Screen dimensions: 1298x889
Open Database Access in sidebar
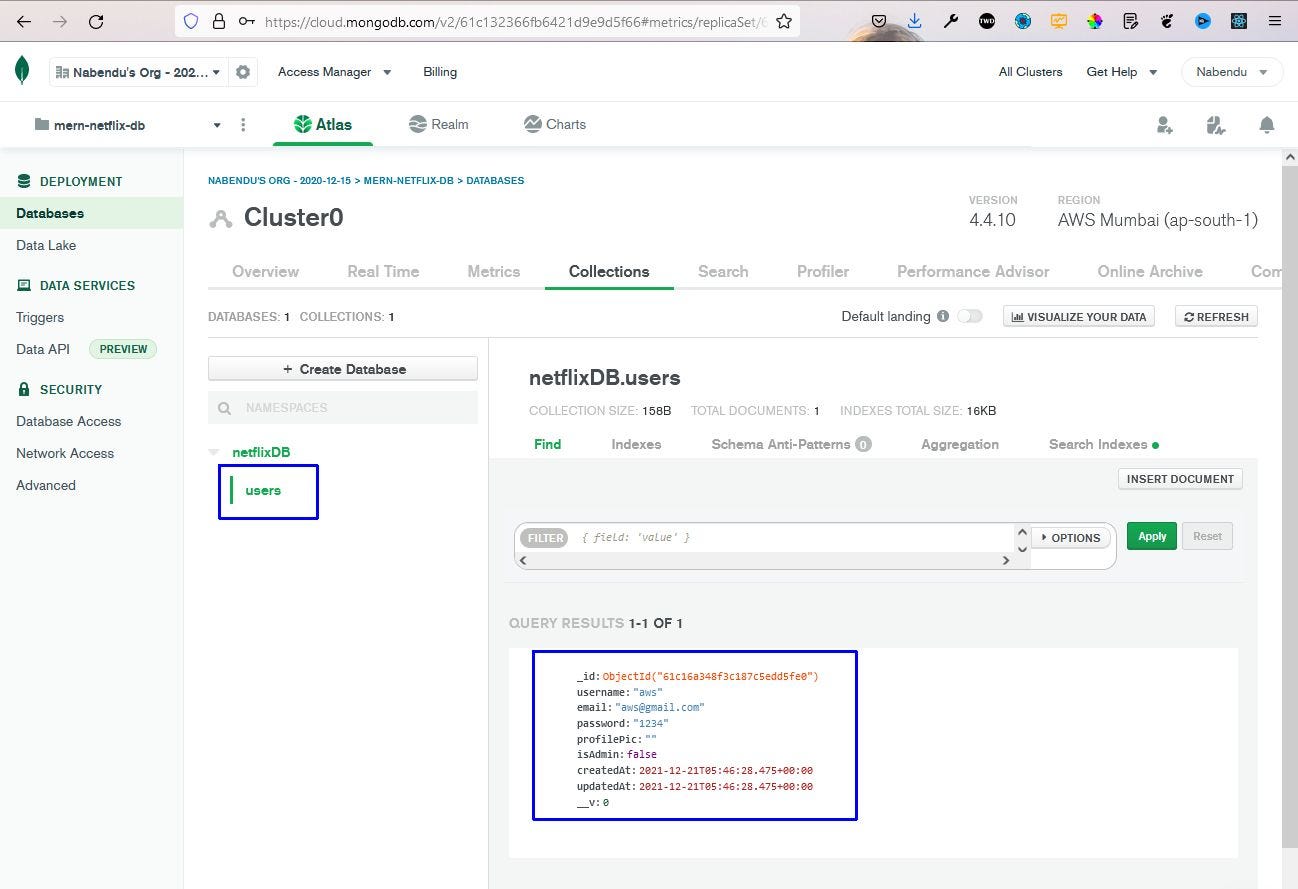click(x=68, y=421)
